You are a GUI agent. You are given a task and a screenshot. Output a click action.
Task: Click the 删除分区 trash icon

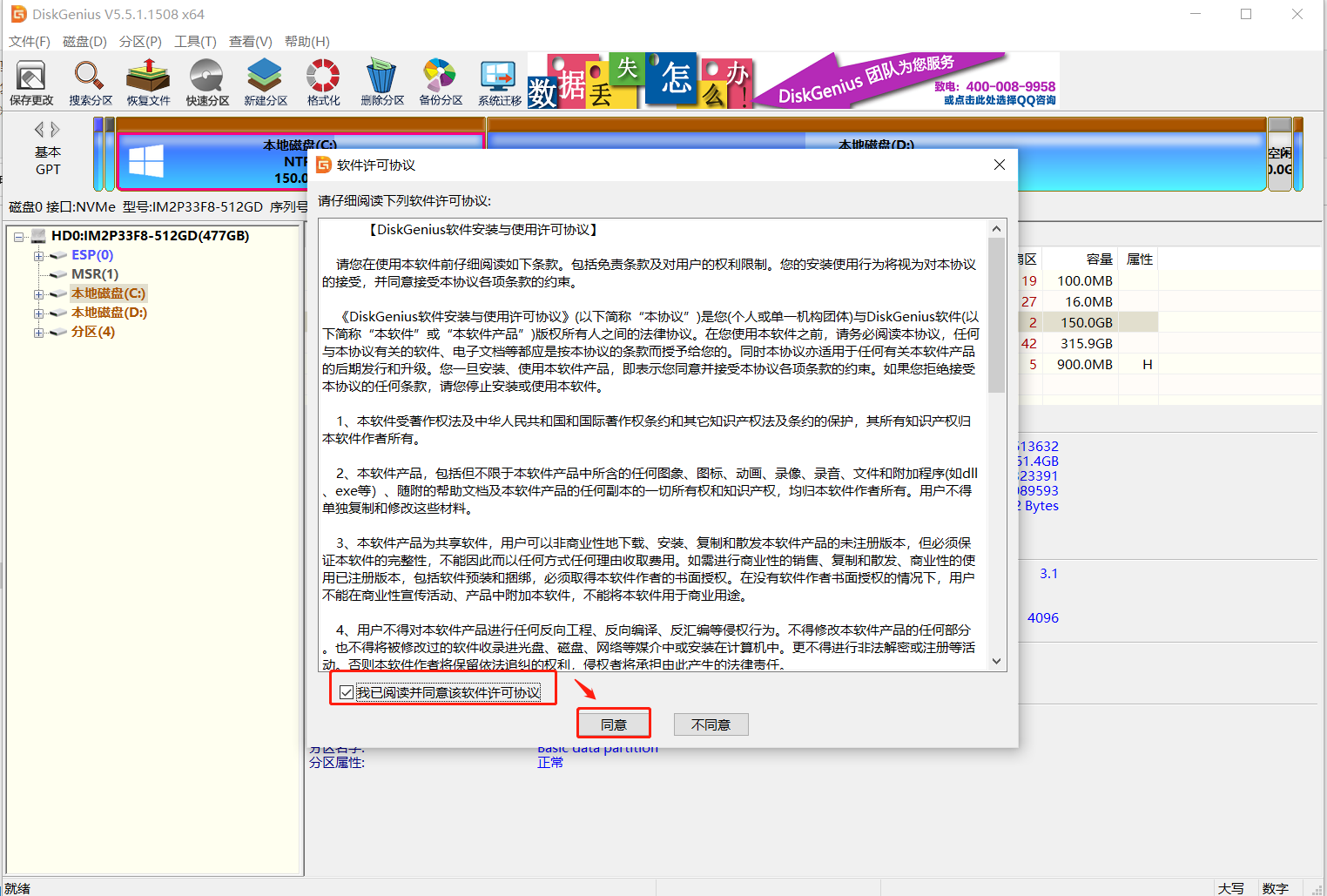(x=382, y=83)
